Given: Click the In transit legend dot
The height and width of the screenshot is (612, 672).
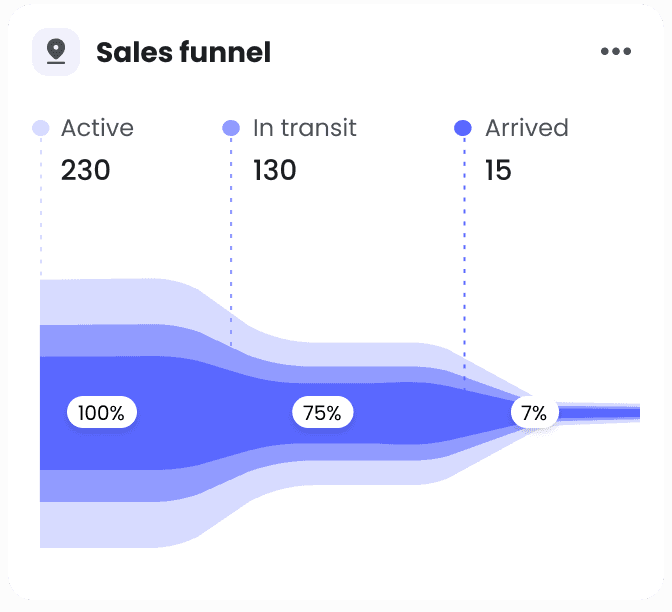Looking at the screenshot, I should [x=231, y=128].
